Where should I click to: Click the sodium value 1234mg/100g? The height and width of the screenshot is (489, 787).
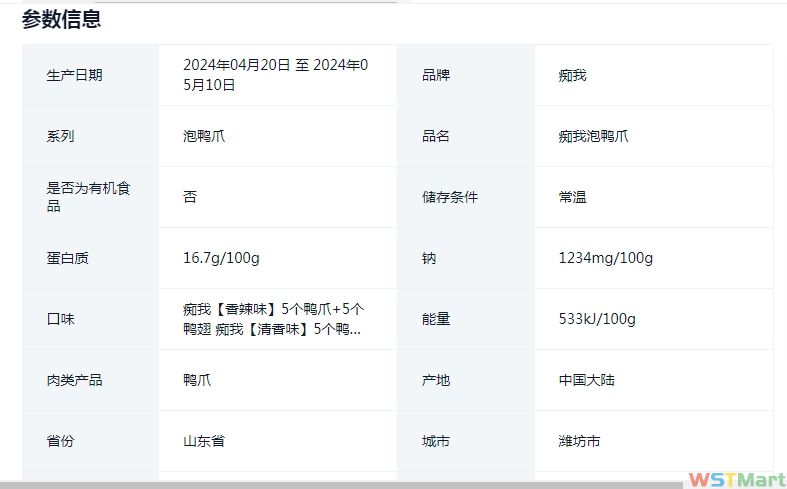[x=605, y=258]
